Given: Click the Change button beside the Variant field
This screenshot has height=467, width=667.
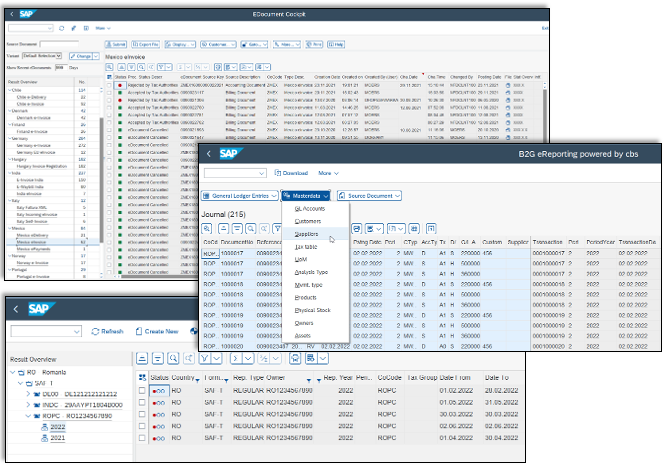Looking at the screenshot, I should [x=80, y=56].
